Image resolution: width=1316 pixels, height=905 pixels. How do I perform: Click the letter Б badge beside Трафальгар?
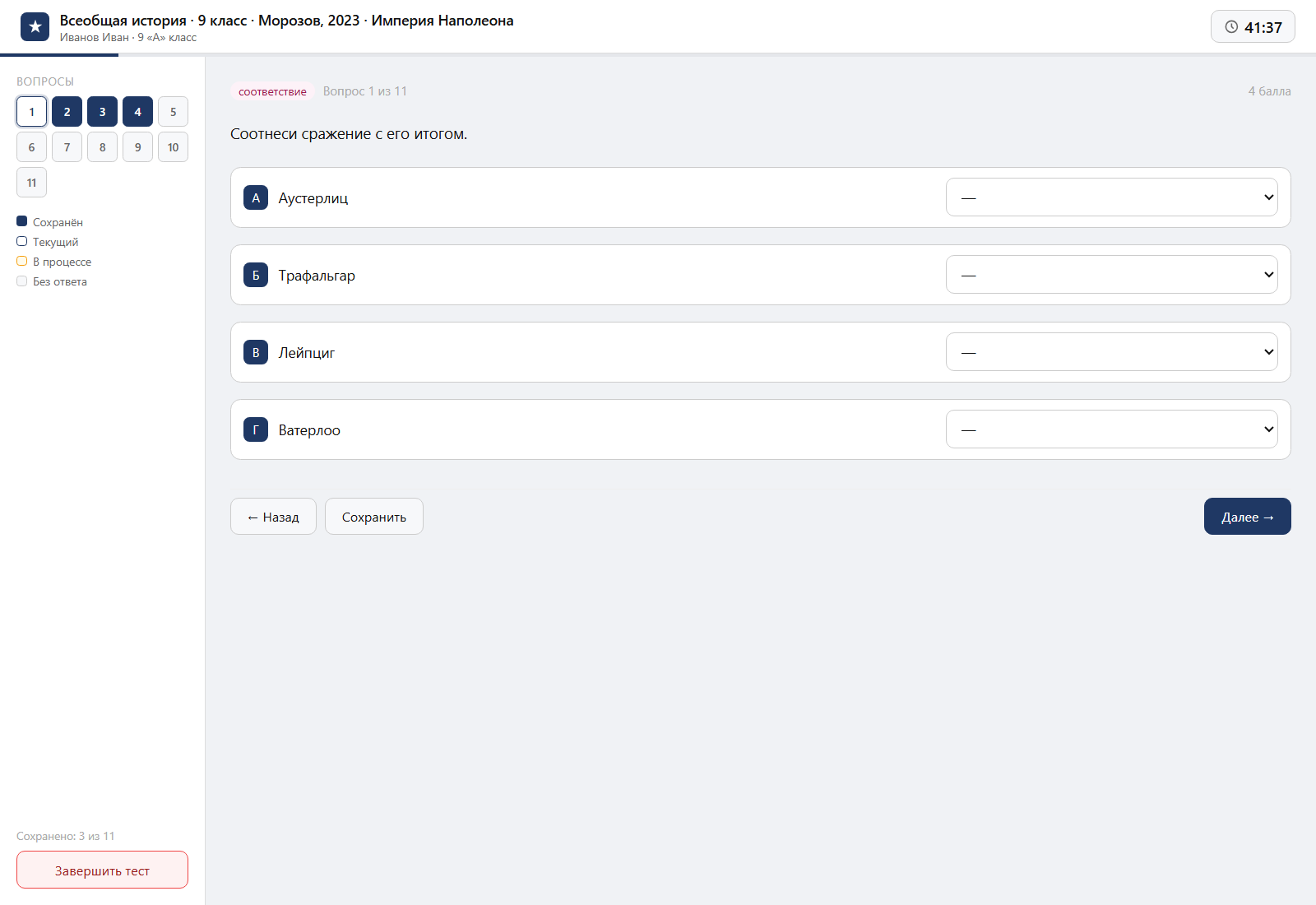256,275
